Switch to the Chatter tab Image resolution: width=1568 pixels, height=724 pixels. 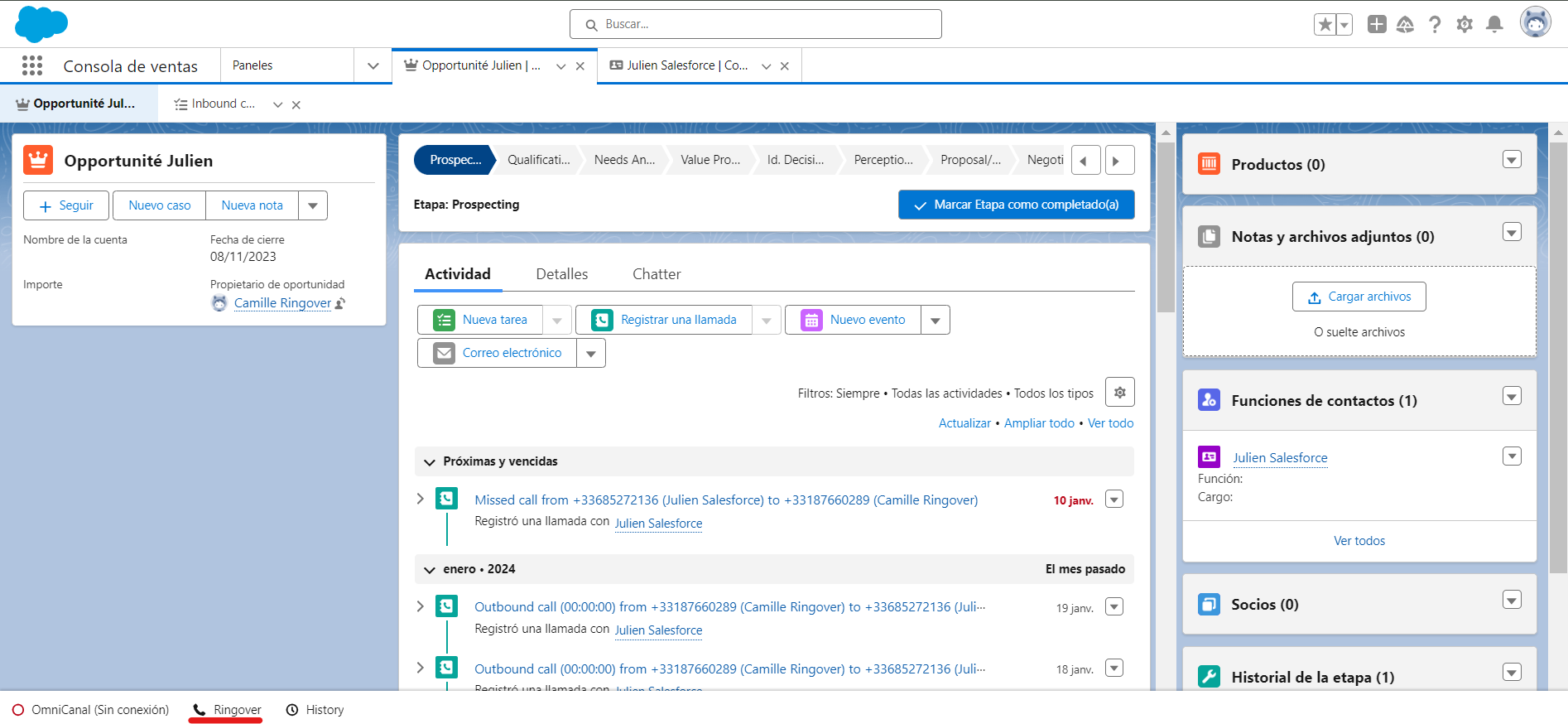(x=657, y=274)
